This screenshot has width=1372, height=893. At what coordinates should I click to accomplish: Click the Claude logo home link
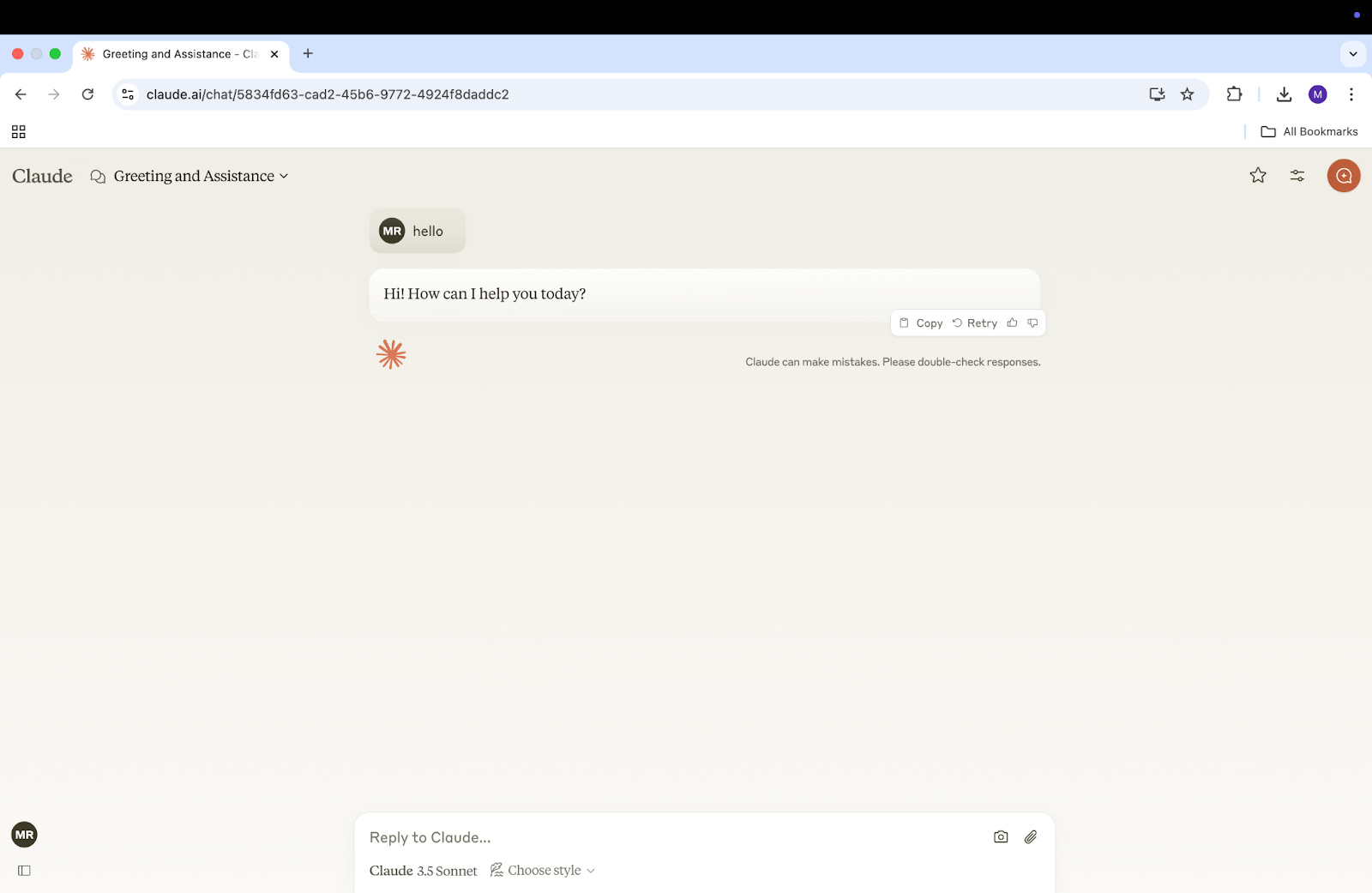[x=42, y=176]
